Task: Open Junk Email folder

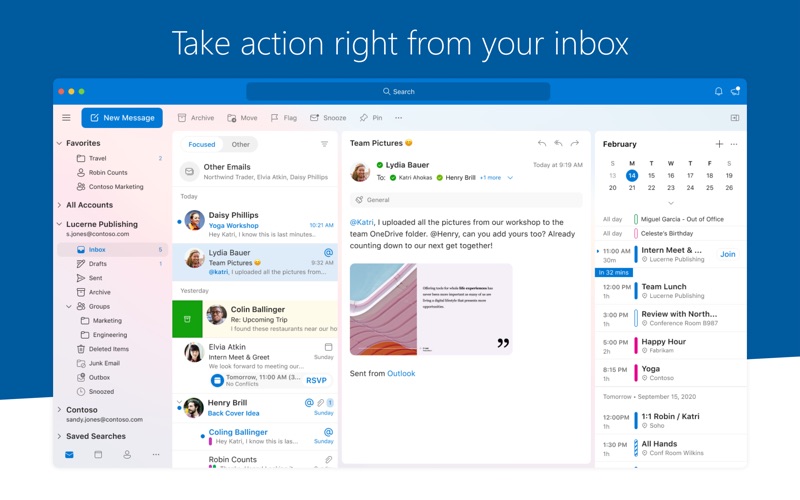Action: (x=113, y=363)
